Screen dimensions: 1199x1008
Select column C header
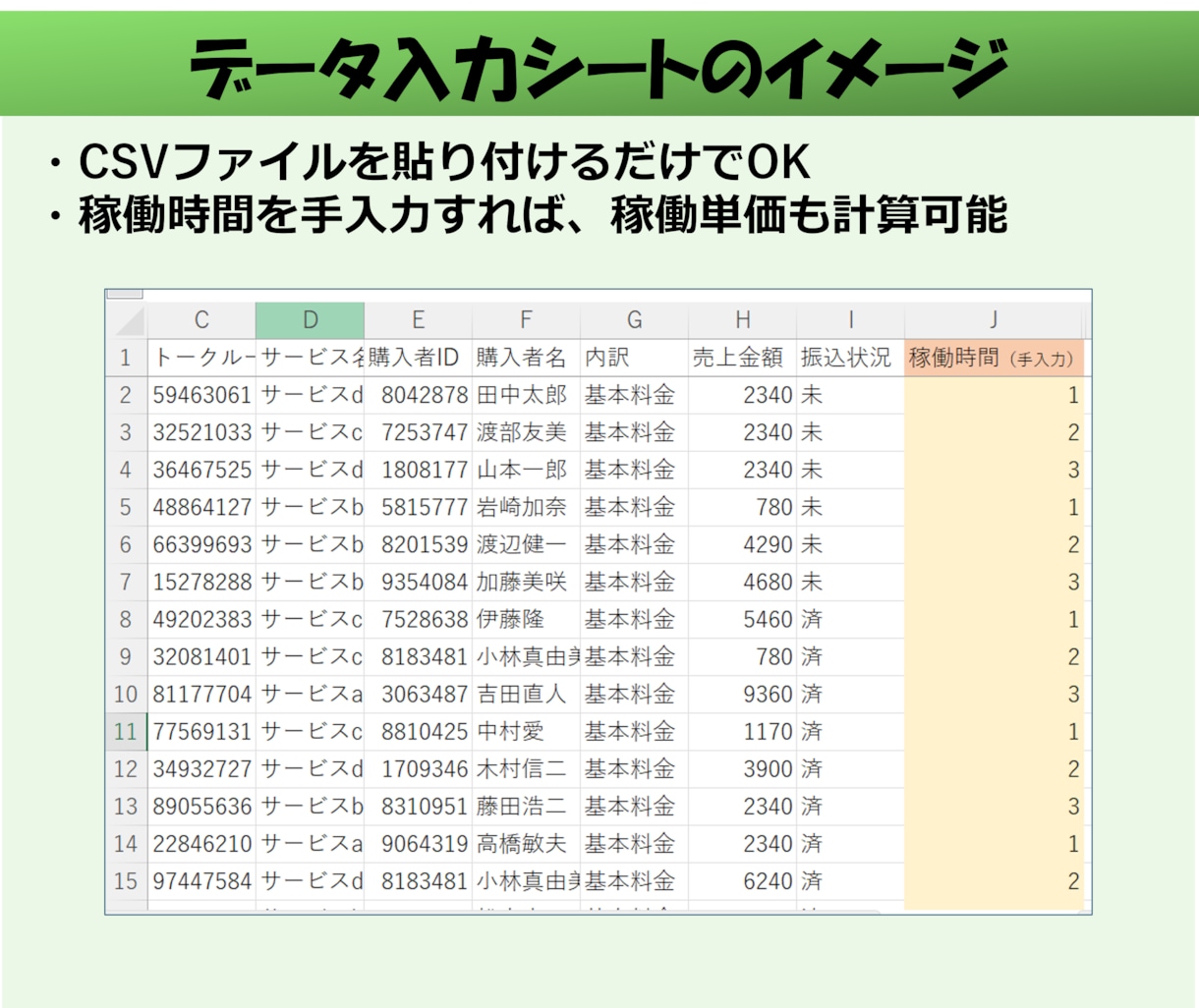click(201, 320)
